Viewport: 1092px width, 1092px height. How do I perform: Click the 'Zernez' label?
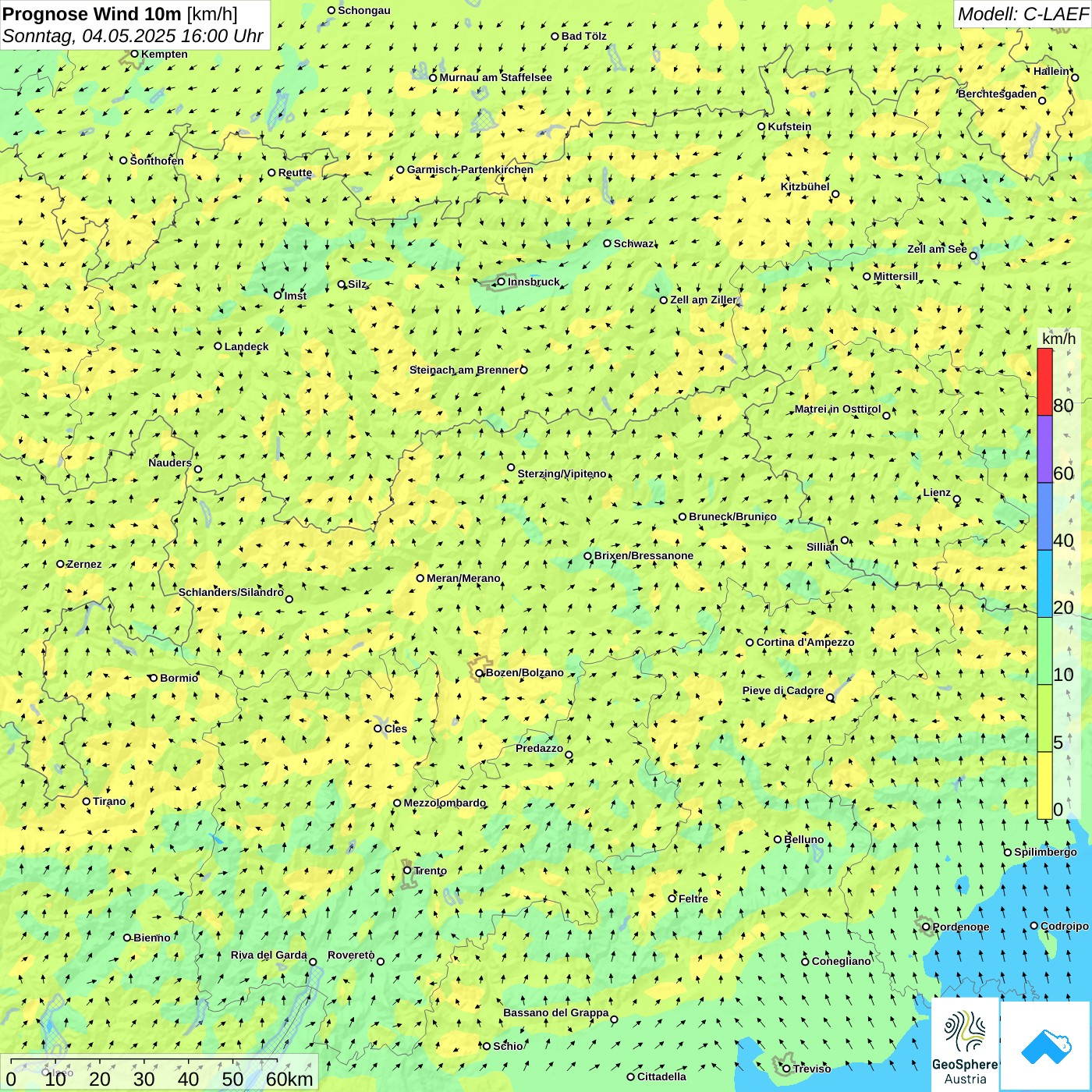tap(84, 564)
